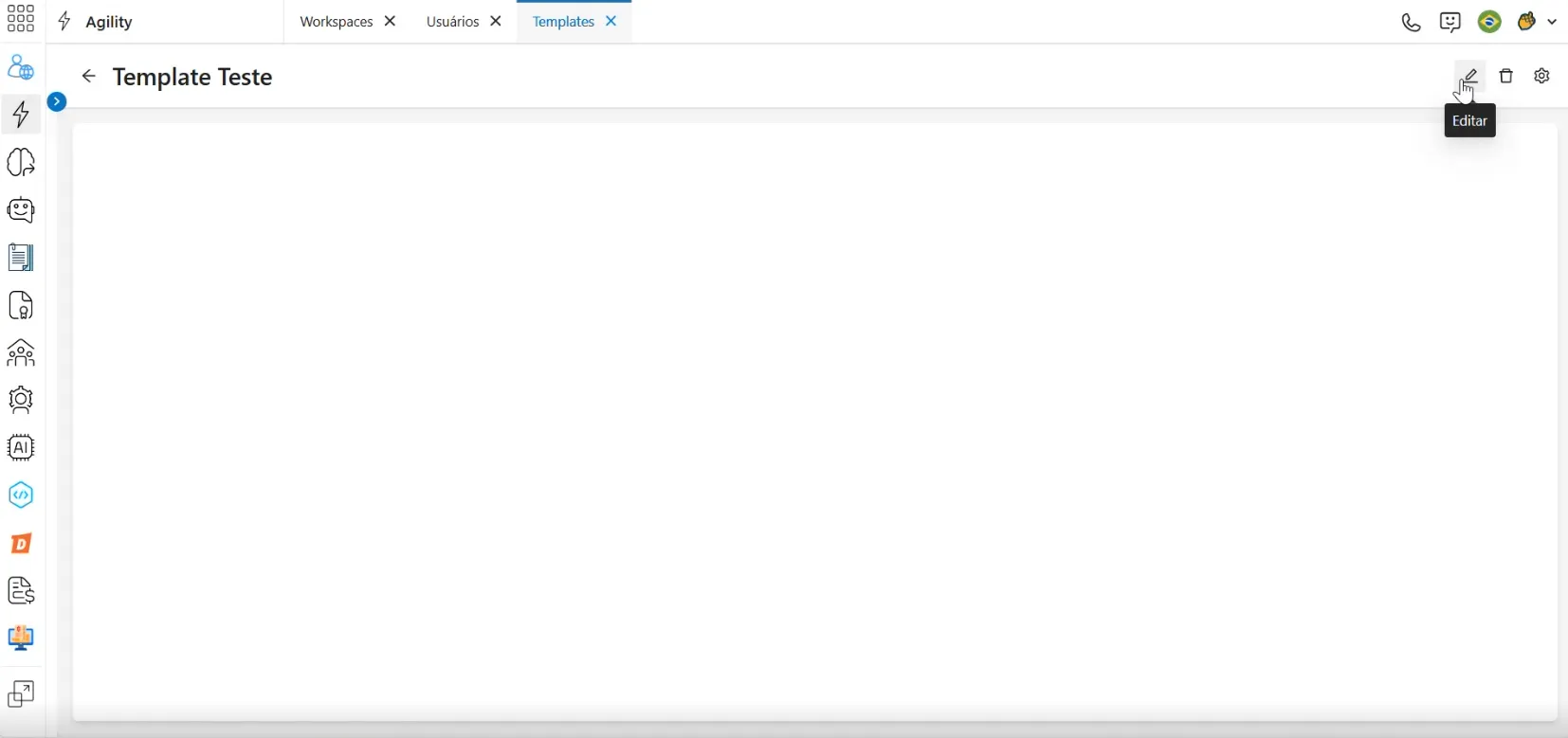
Task: Open the robot bot sidebar icon
Action: [21, 209]
